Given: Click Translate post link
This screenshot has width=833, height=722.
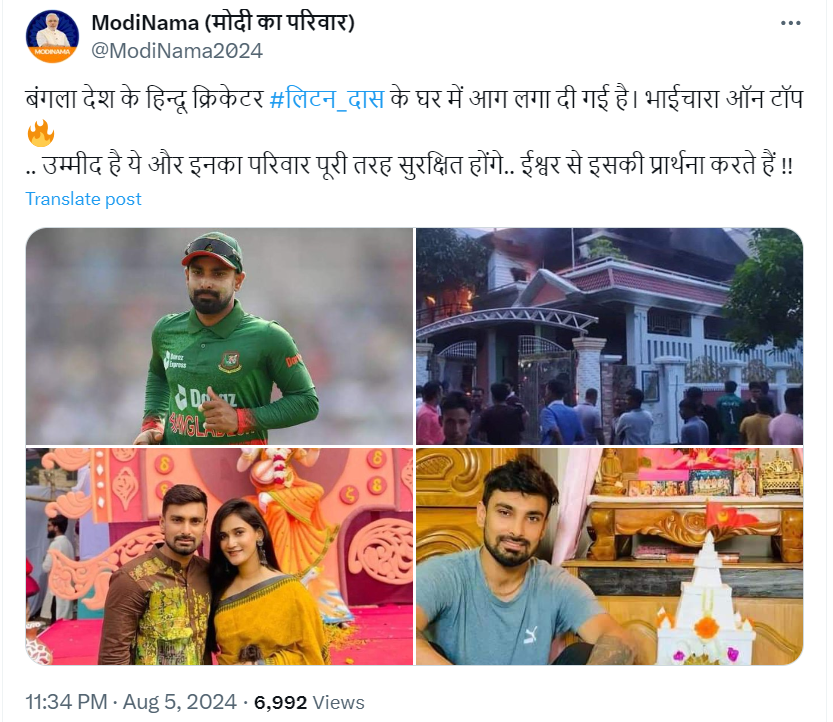Looking at the screenshot, I should [x=83, y=199].
